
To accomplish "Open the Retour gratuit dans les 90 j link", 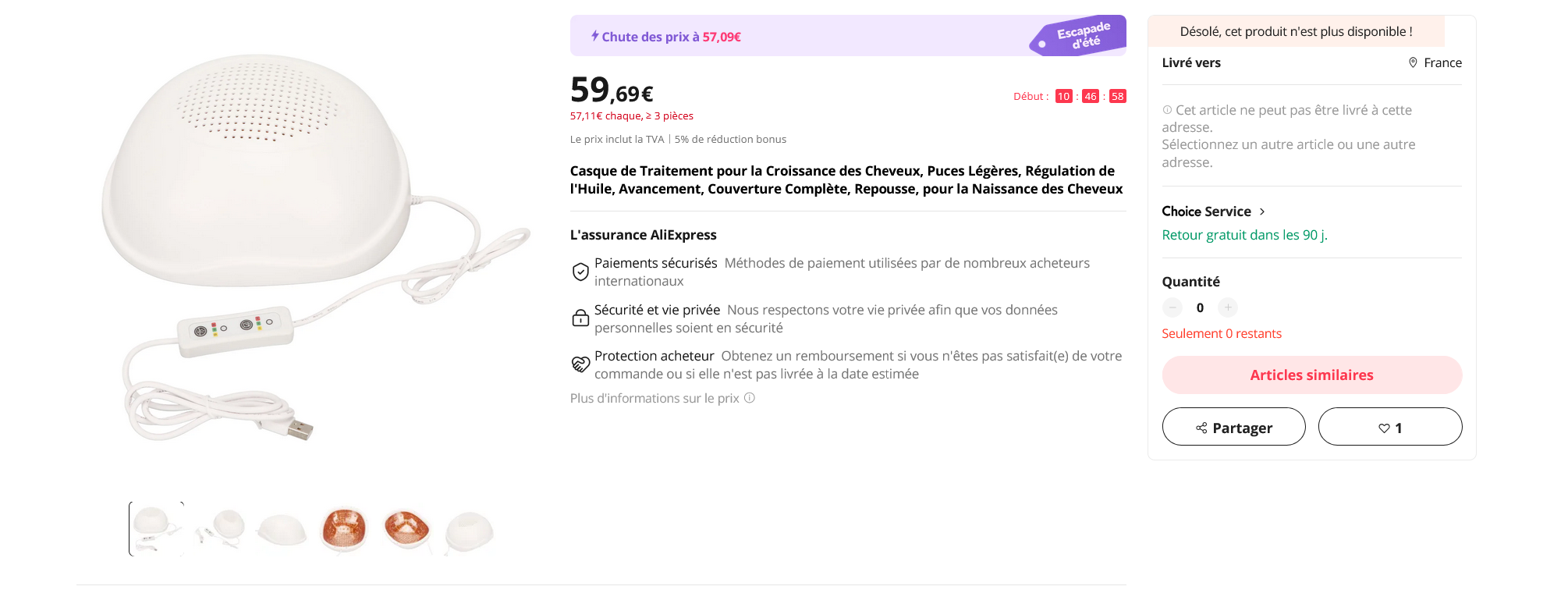I will tap(1245, 235).
